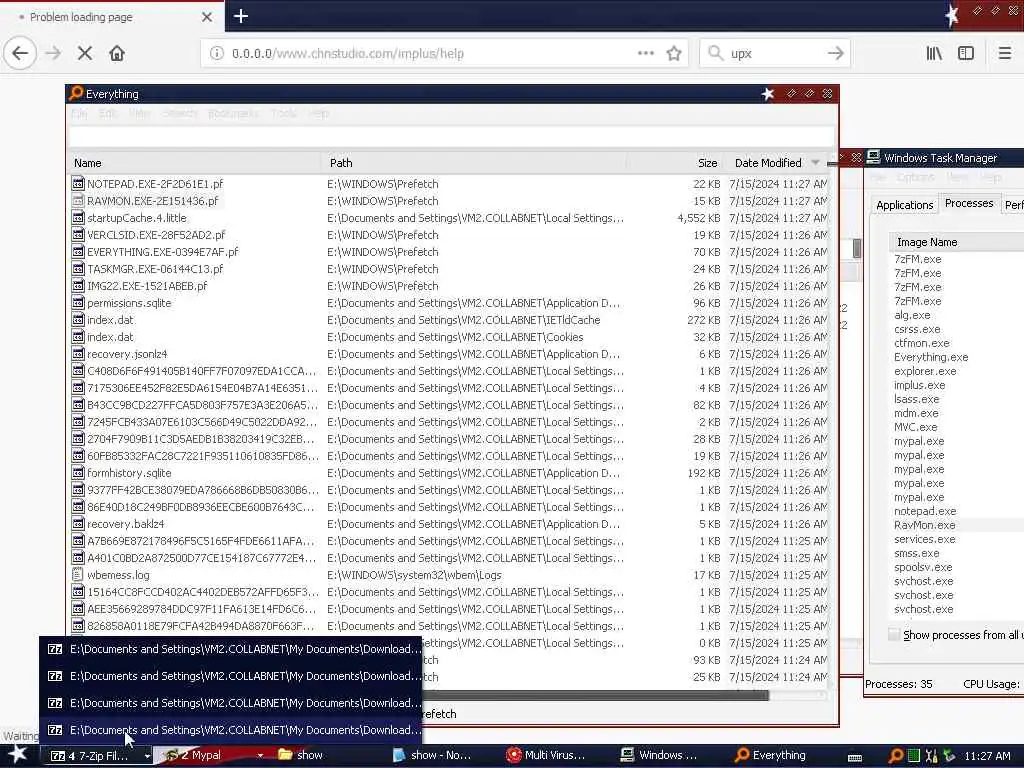Bookmark this page with the star icon
Screen dimensions: 1024x768
coord(674,53)
